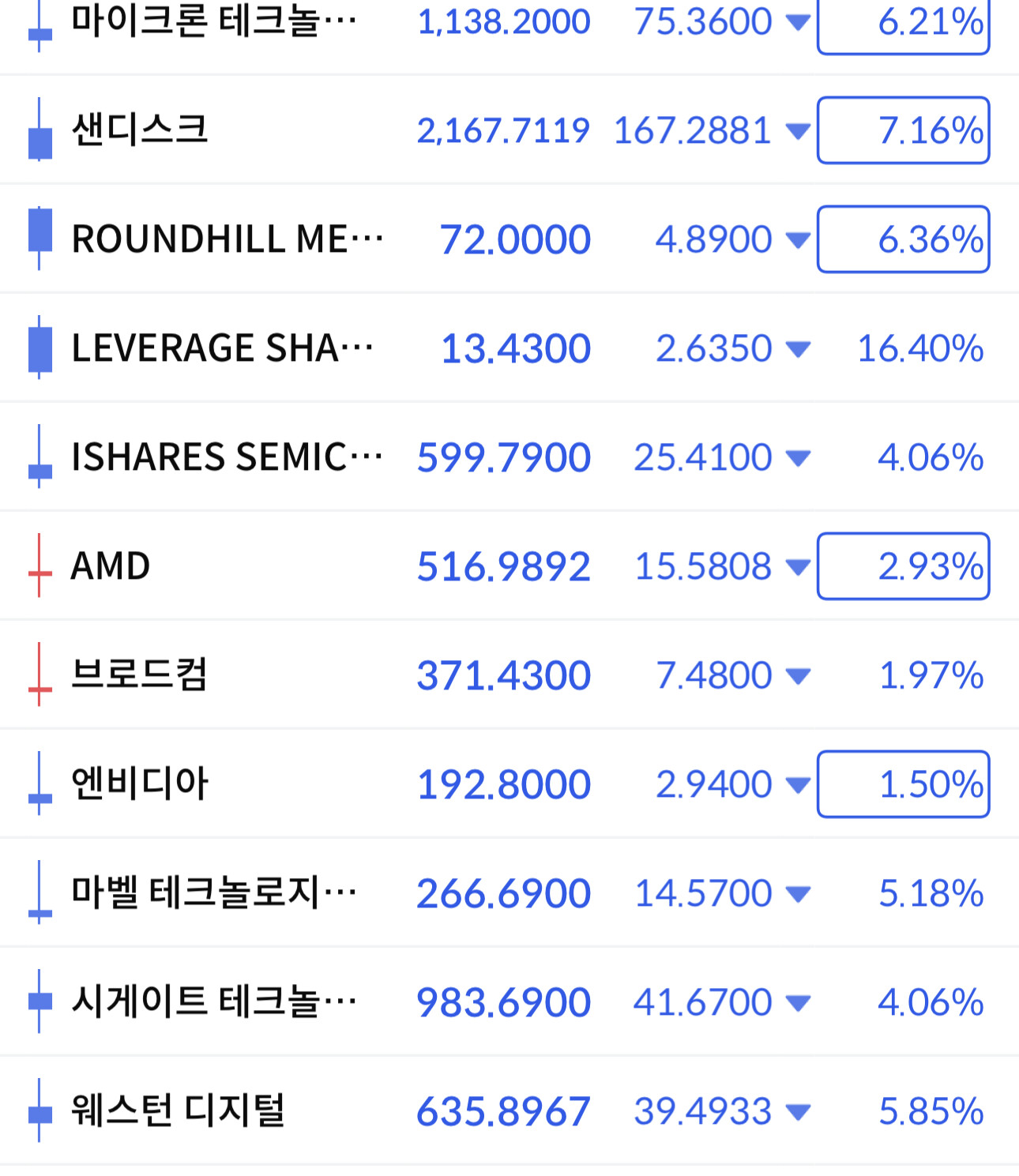Tap the candlestick icon beside 웨스턴 디지털
The image size is (1019, 1176).
tap(39, 1110)
